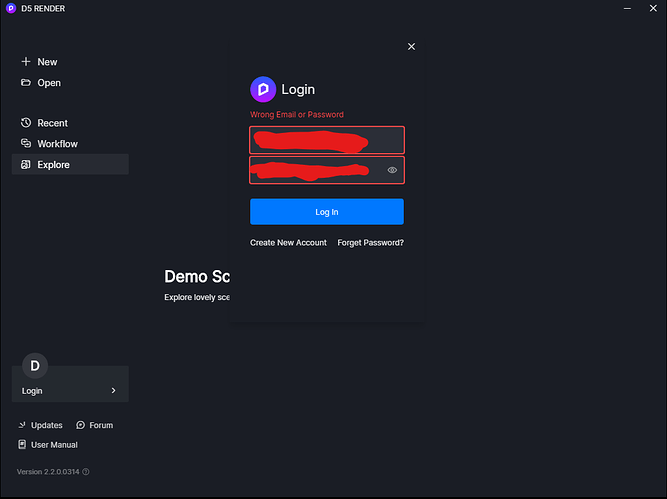
Task: Open the Recent section
Action: [52, 123]
